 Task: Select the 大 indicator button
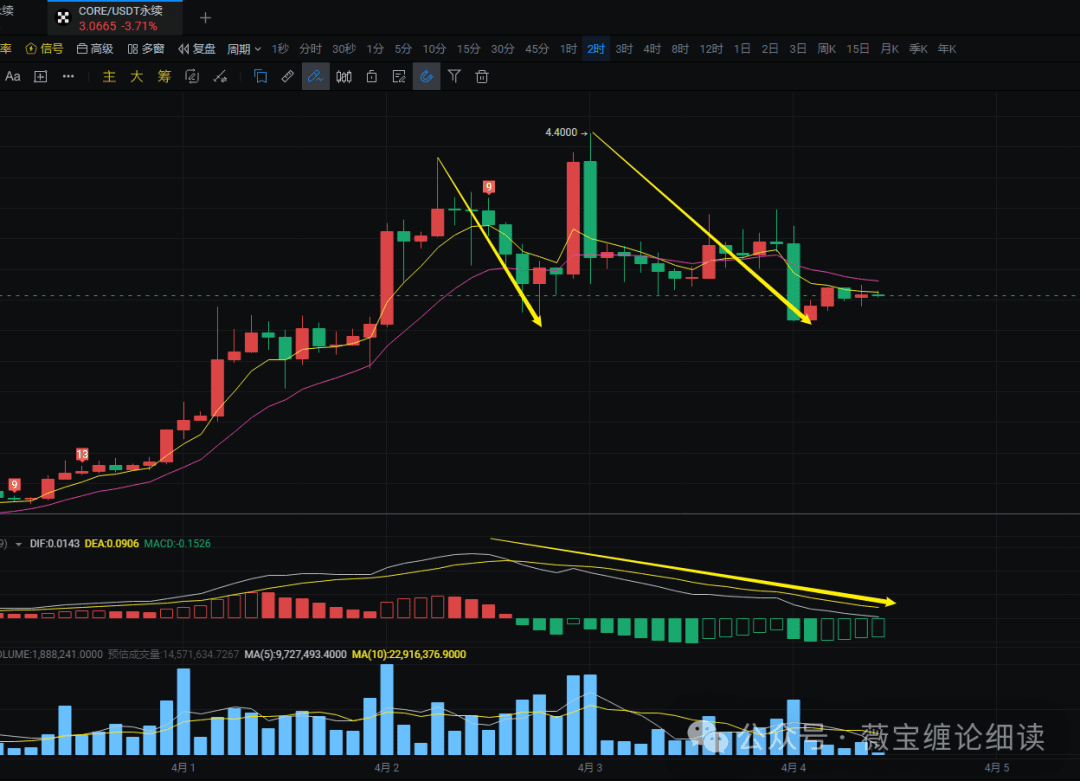136,76
